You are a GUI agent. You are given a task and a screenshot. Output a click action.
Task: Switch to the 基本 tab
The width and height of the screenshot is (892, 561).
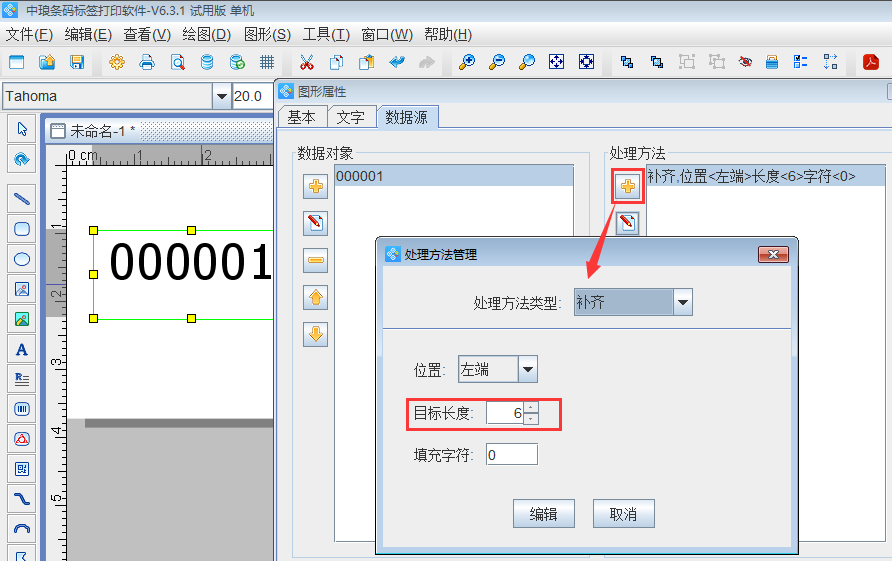301,117
